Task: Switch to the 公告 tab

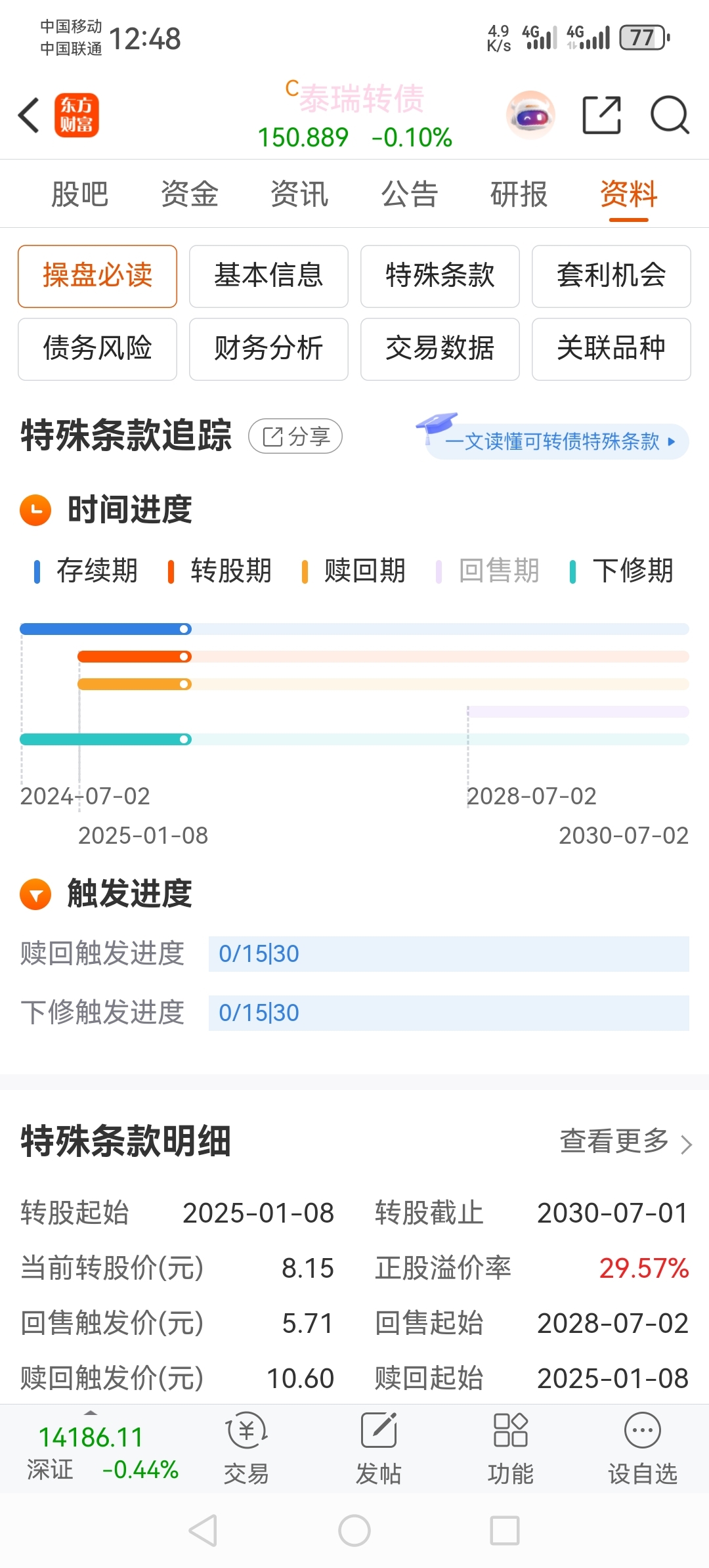Action: (410, 194)
